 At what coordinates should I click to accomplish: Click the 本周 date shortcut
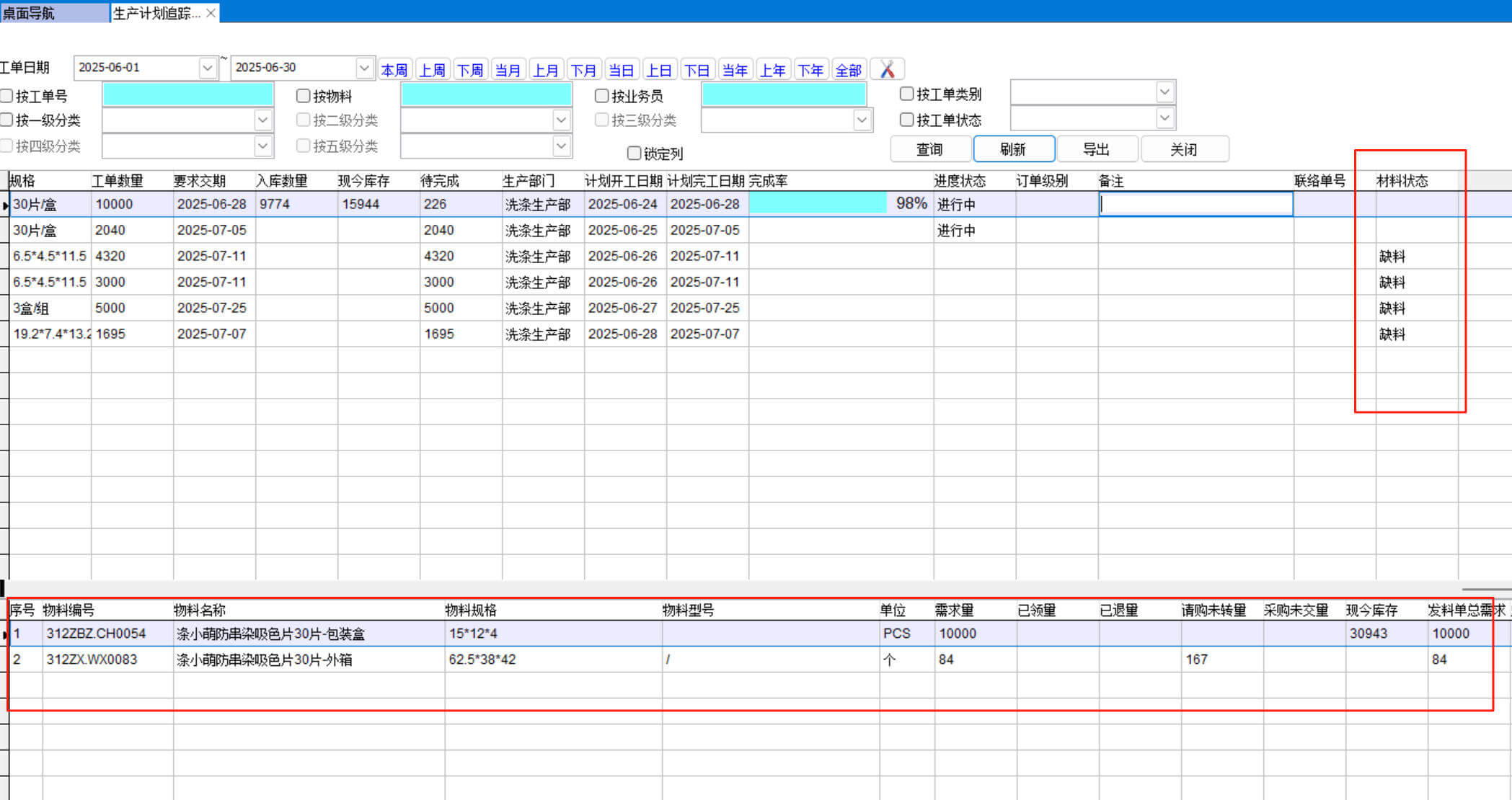point(394,70)
